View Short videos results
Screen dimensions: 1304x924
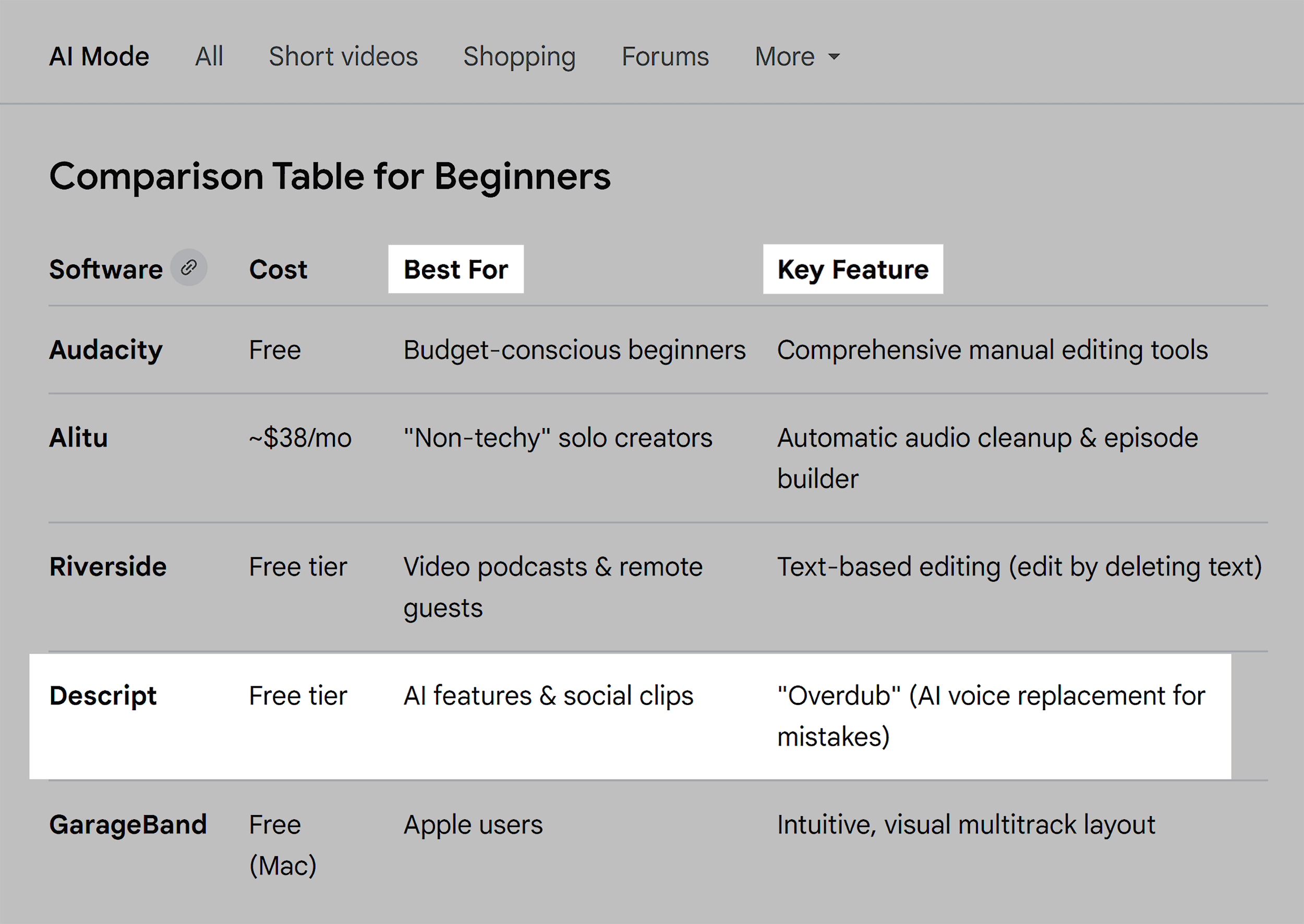pos(343,56)
